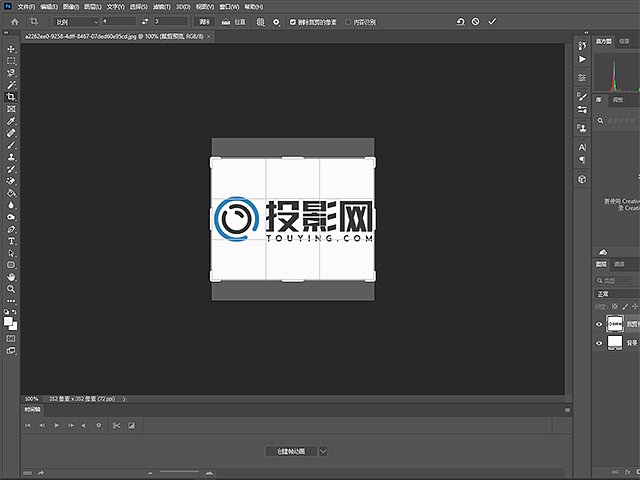The height and width of the screenshot is (480, 640).
Task: Open the timeline panel menu
Action: point(567,410)
